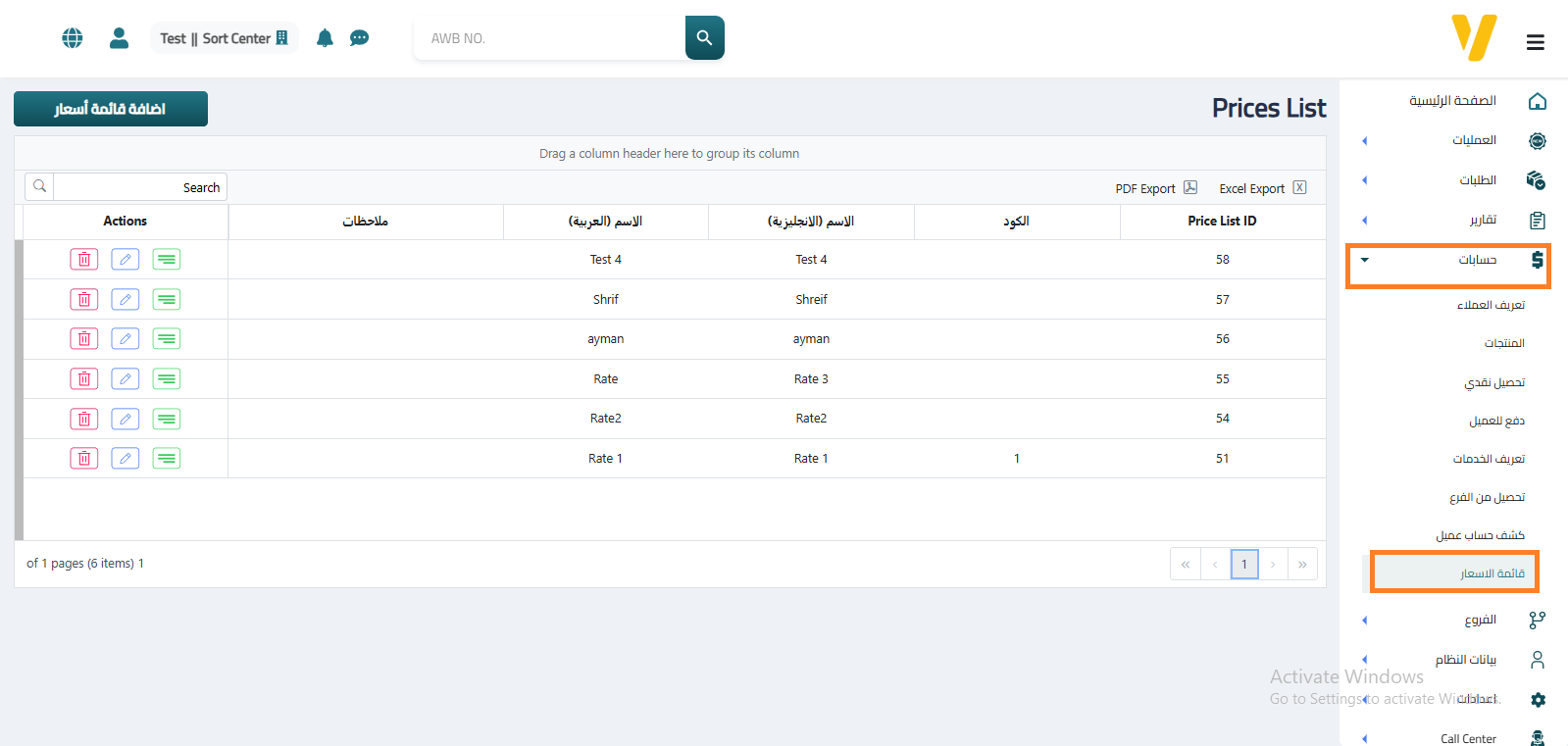Expand العمليات sidebar menu

click(1453, 141)
